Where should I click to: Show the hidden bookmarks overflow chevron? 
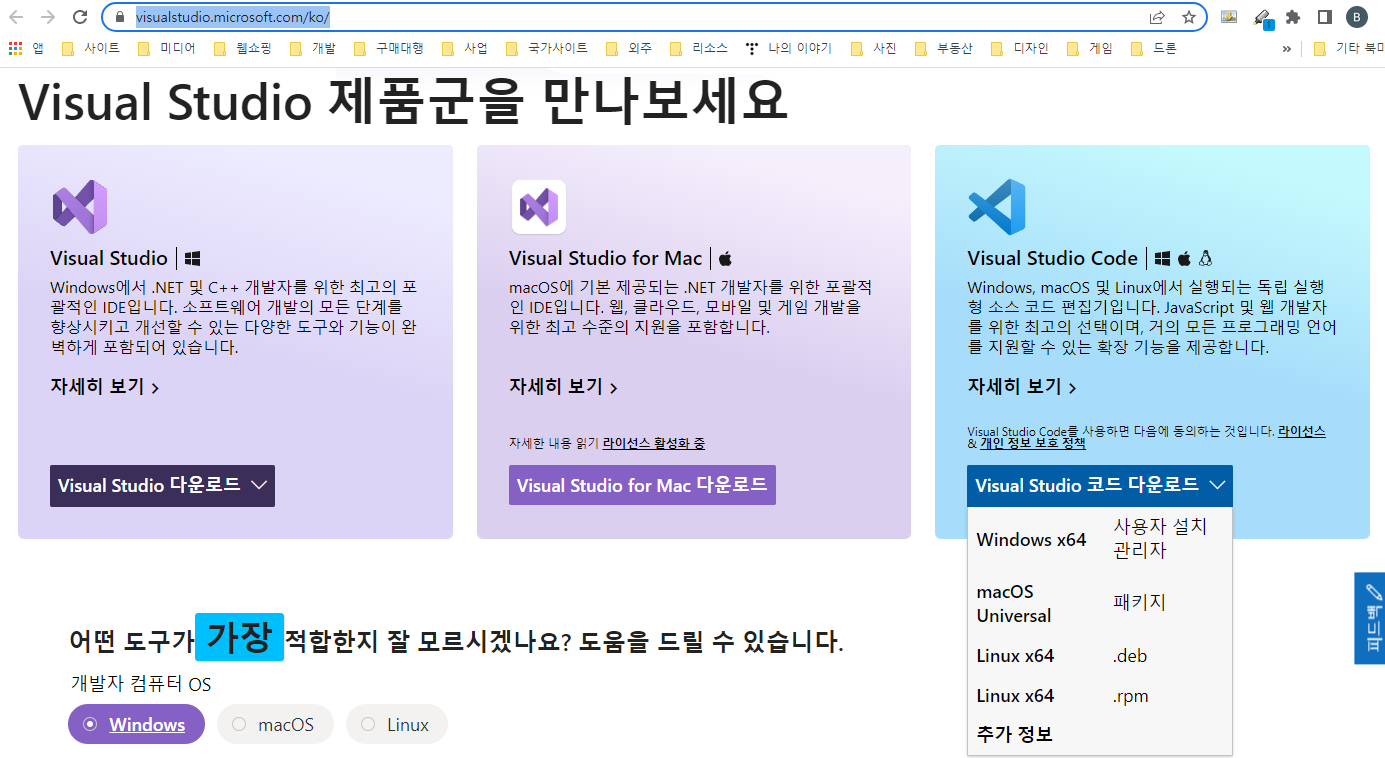point(1287,48)
